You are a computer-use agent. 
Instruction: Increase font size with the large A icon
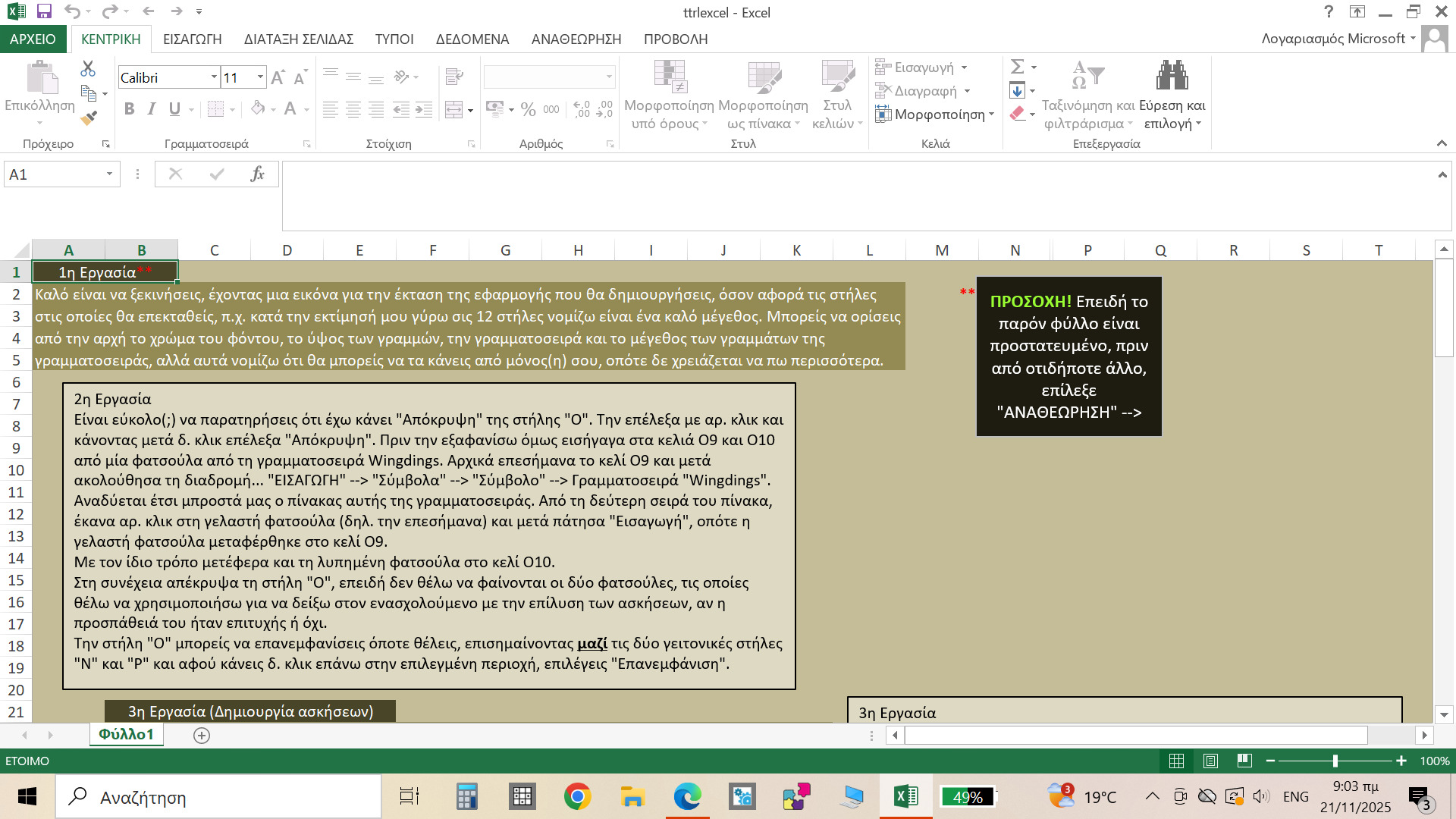tap(278, 77)
